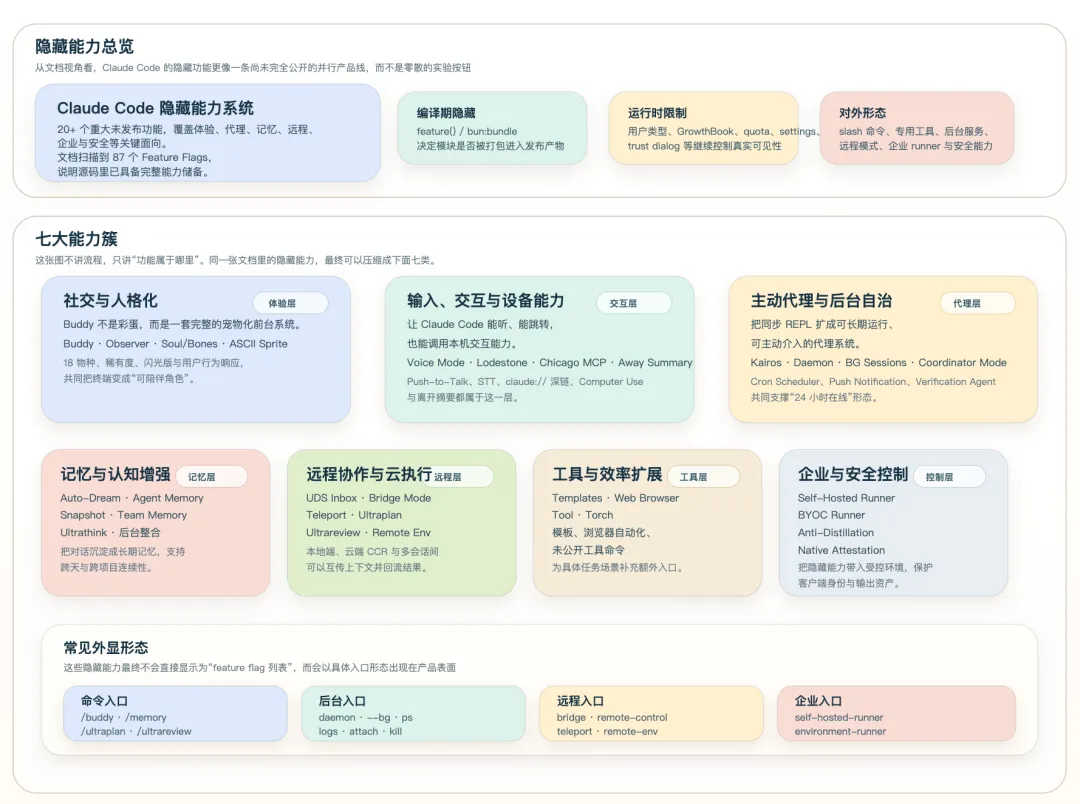Click the Cron Scheduler, Push Notification line
Screen dimensions: 1080x804
pos(873,382)
